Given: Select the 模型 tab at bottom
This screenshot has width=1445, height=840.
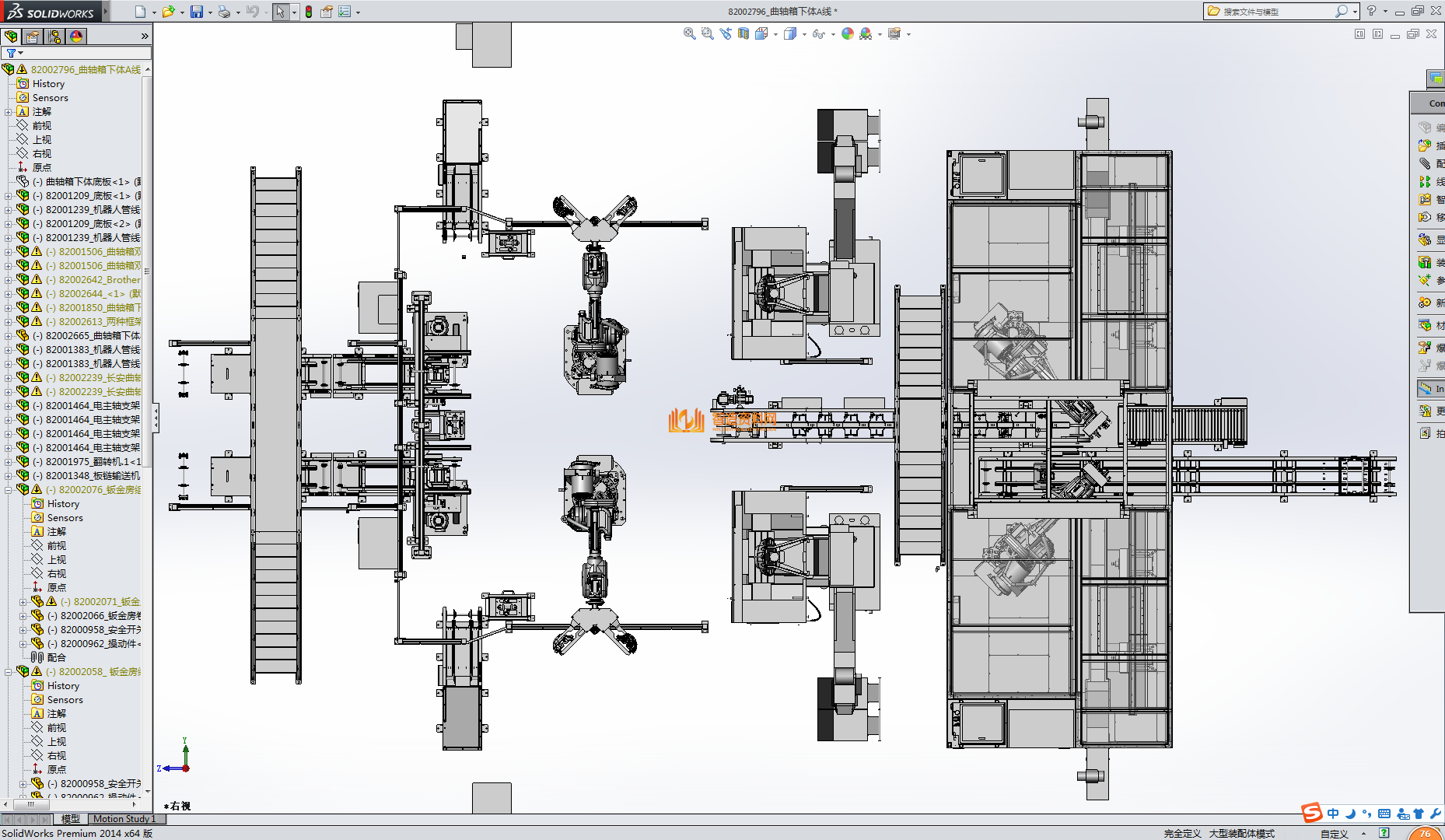Looking at the screenshot, I should [71, 819].
